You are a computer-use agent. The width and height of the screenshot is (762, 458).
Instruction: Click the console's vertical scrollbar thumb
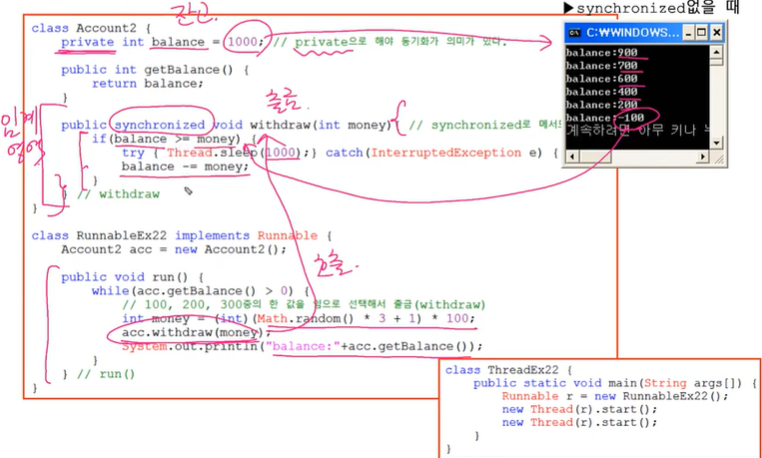pyautogui.click(x=716, y=62)
